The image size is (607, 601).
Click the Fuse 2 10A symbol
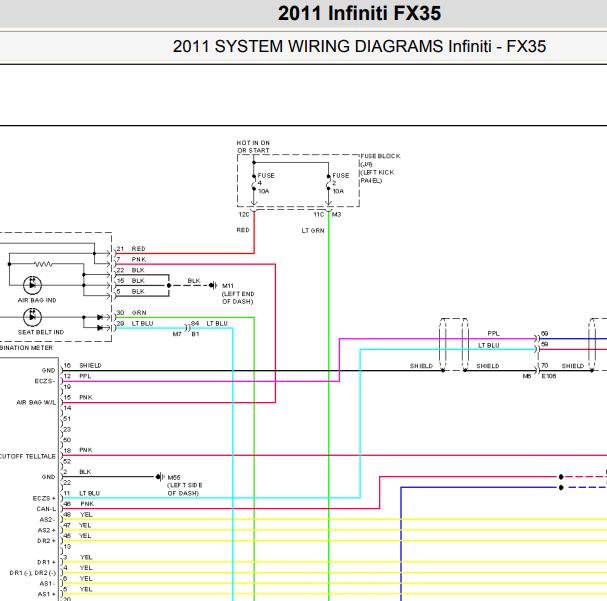329,182
